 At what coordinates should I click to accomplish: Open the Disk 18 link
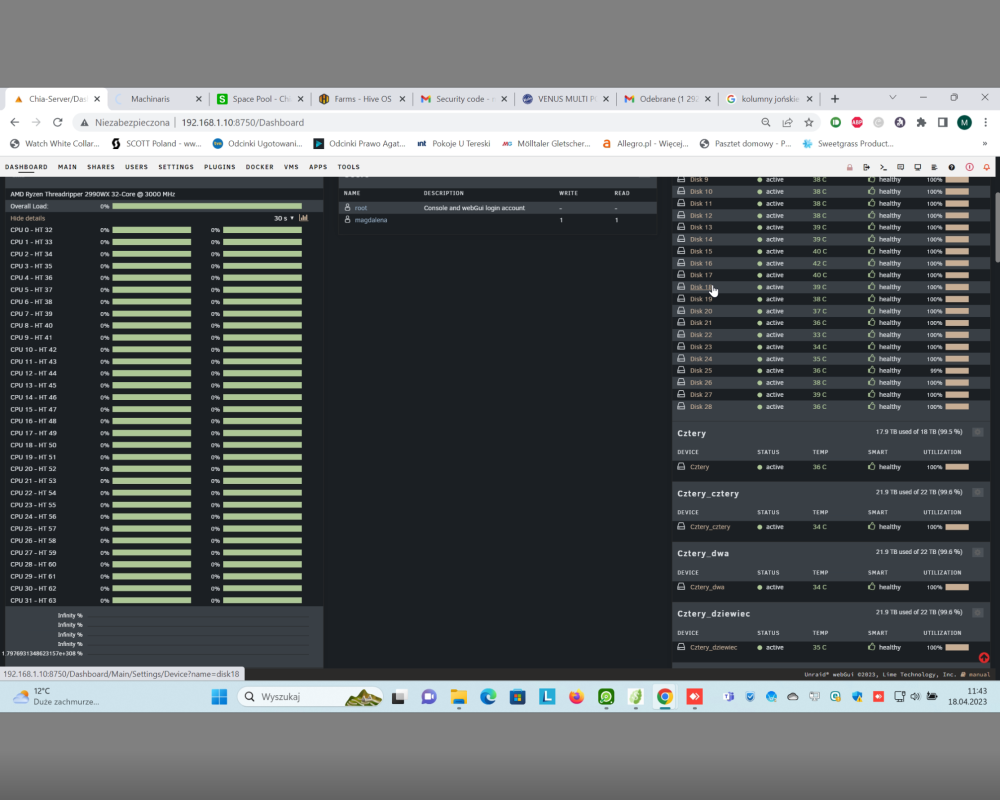(701, 287)
